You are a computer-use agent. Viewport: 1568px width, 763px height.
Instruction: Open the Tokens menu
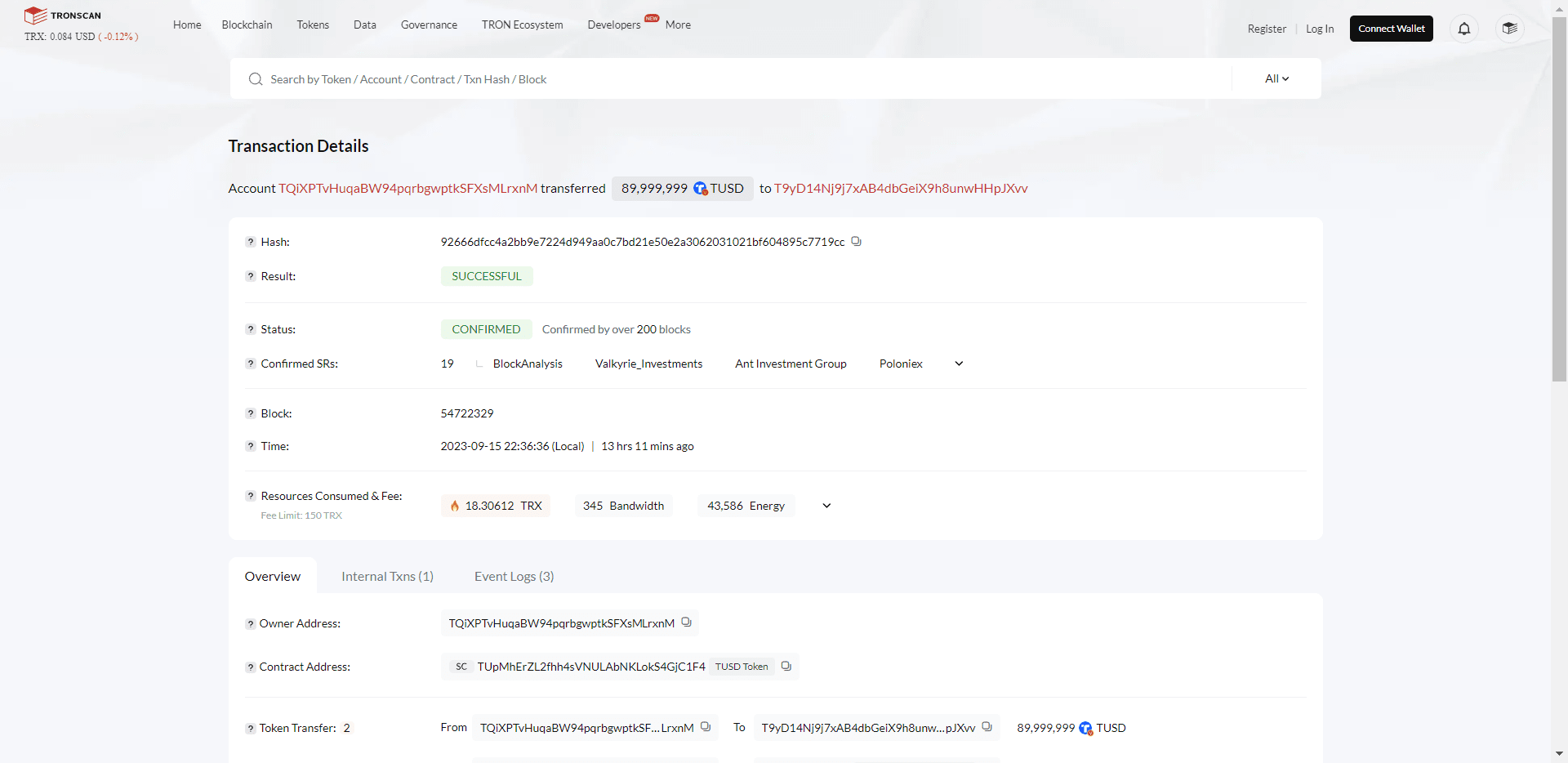click(x=313, y=25)
